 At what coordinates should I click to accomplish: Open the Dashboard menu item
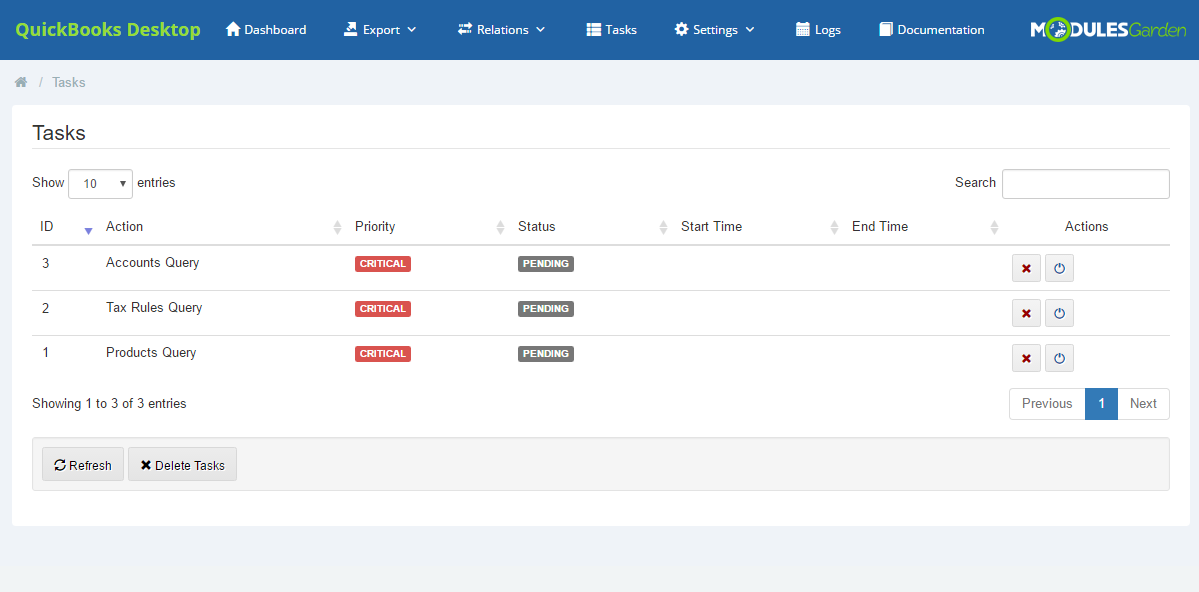click(266, 30)
